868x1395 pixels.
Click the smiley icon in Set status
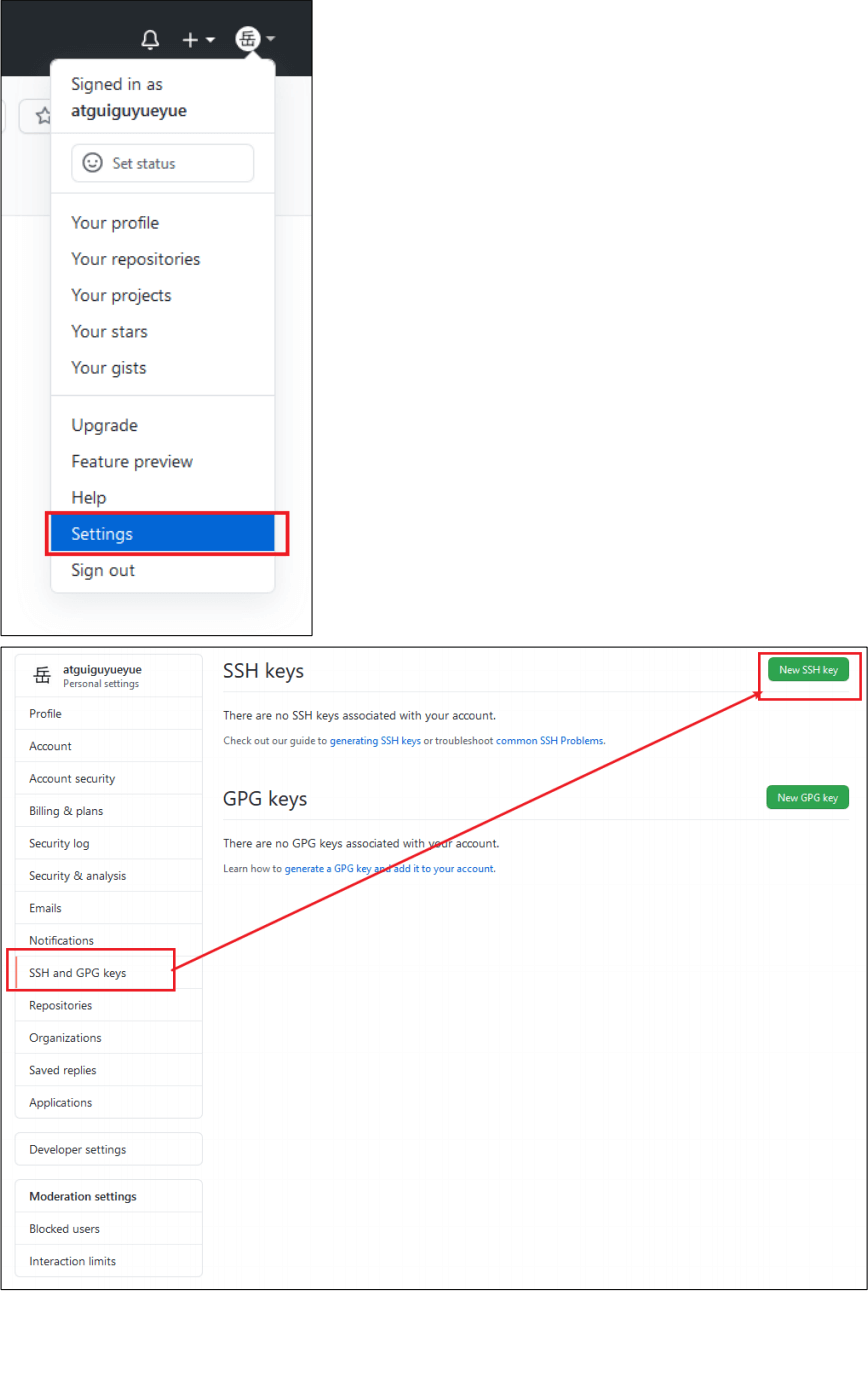pos(92,163)
